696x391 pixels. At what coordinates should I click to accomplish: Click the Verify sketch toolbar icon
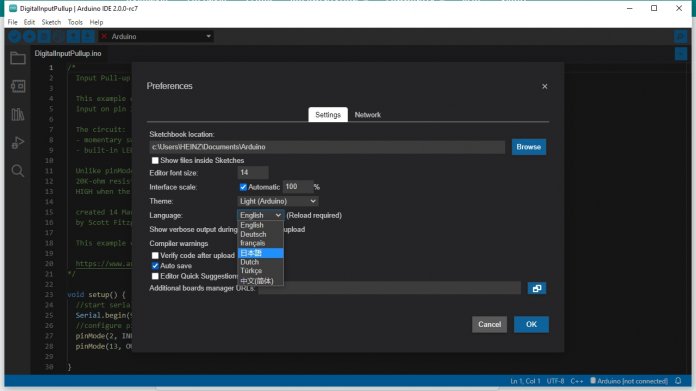15,36
